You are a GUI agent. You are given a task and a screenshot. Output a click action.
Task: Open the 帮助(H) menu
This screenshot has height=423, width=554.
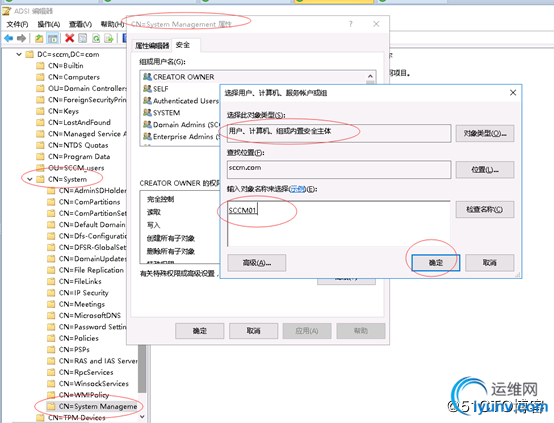pos(112,24)
